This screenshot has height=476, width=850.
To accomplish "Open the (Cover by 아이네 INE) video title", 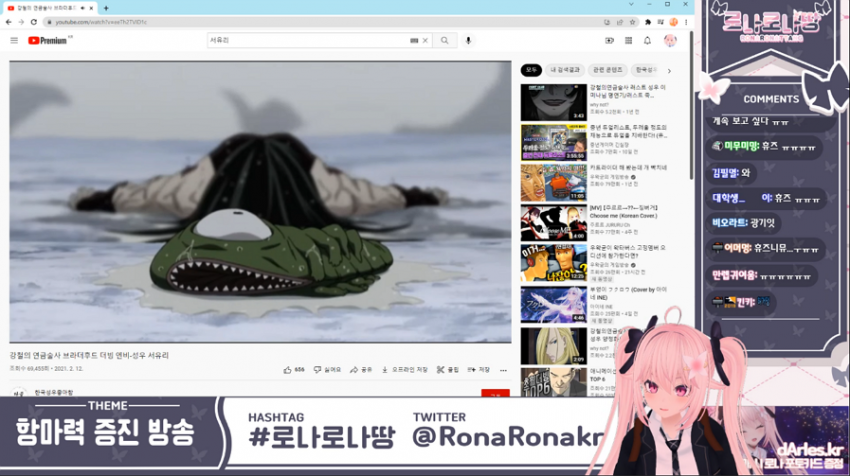I will (x=628, y=293).
